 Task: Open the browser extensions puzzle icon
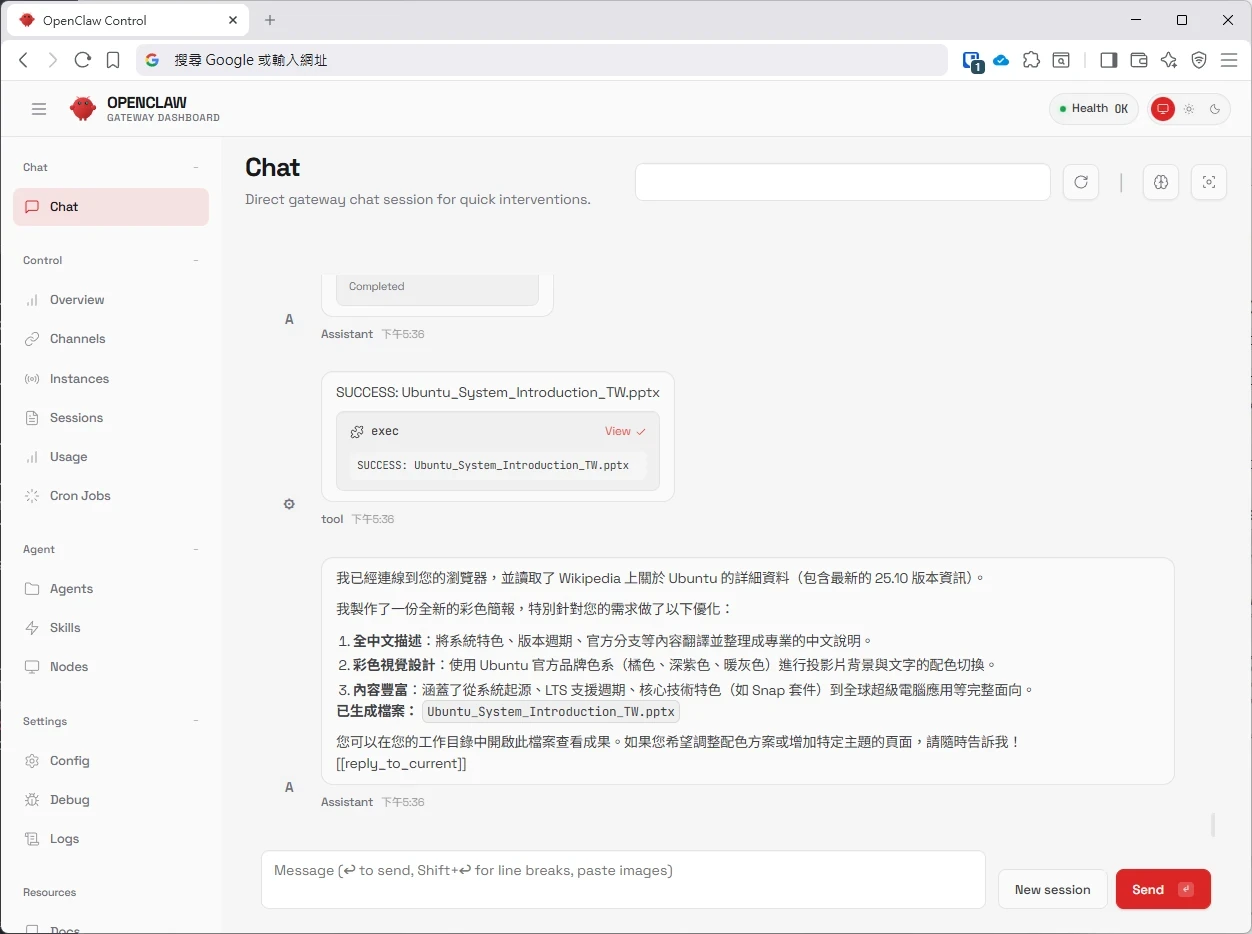[1031, 60]
